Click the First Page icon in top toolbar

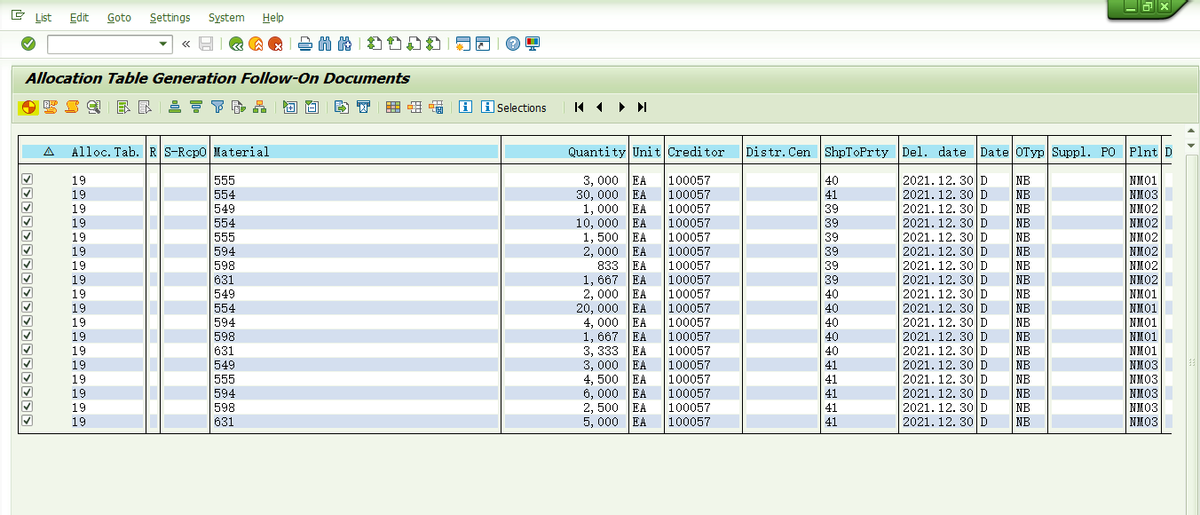tap(373, 44)
